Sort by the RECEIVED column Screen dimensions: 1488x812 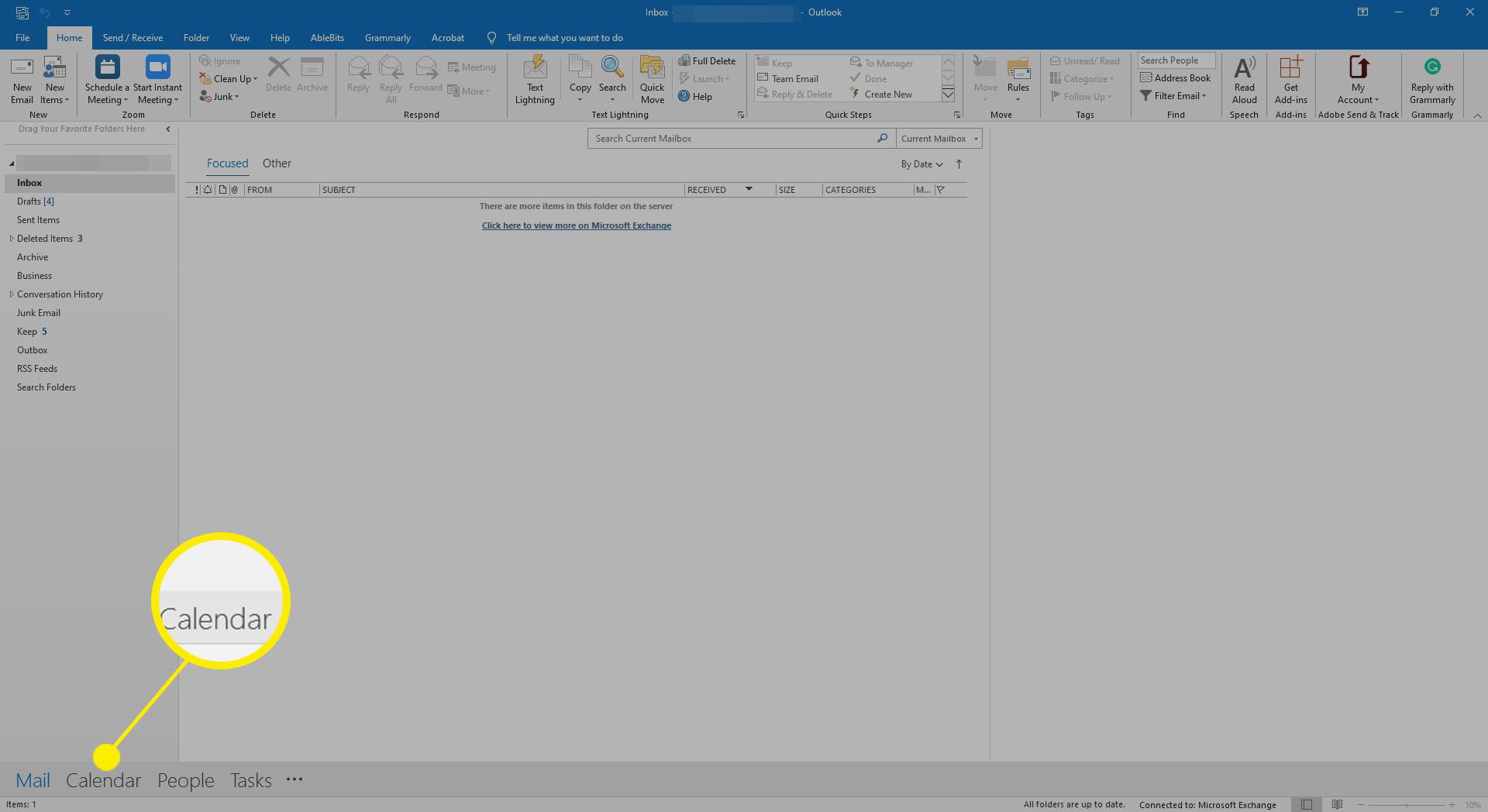729,189
